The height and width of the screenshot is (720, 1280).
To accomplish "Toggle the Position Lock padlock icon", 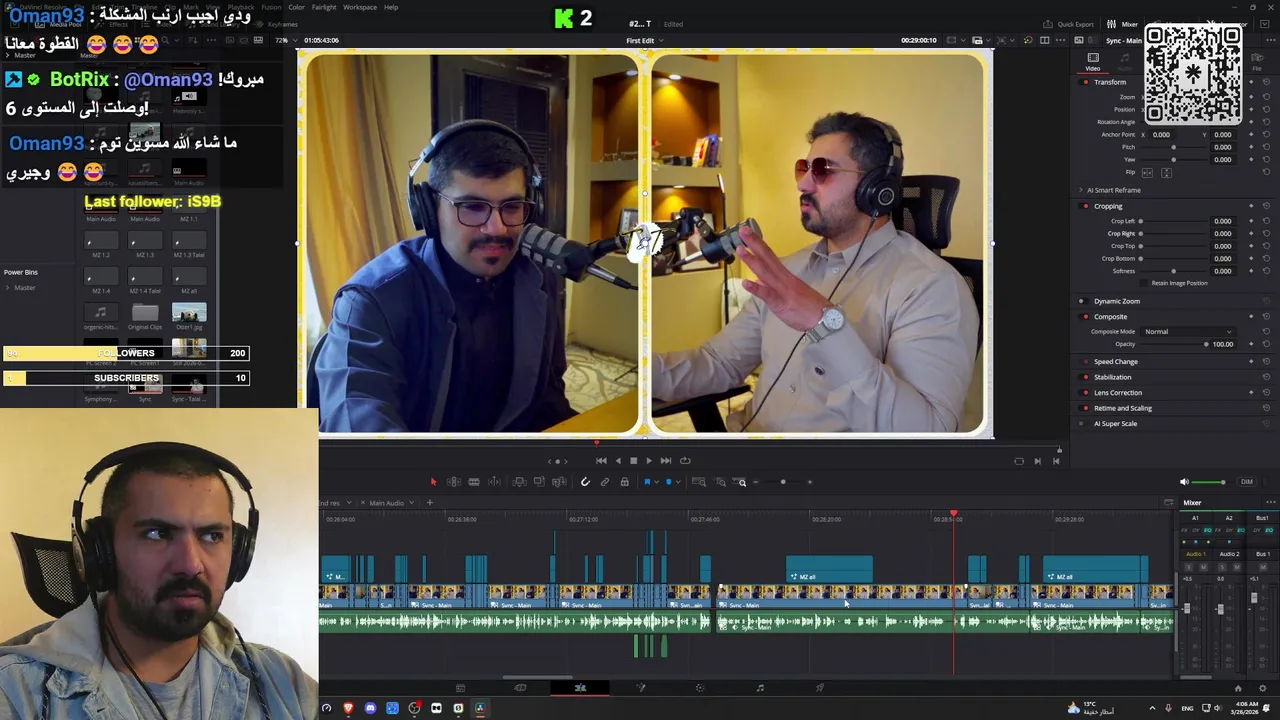I will (x=625, y=482).
